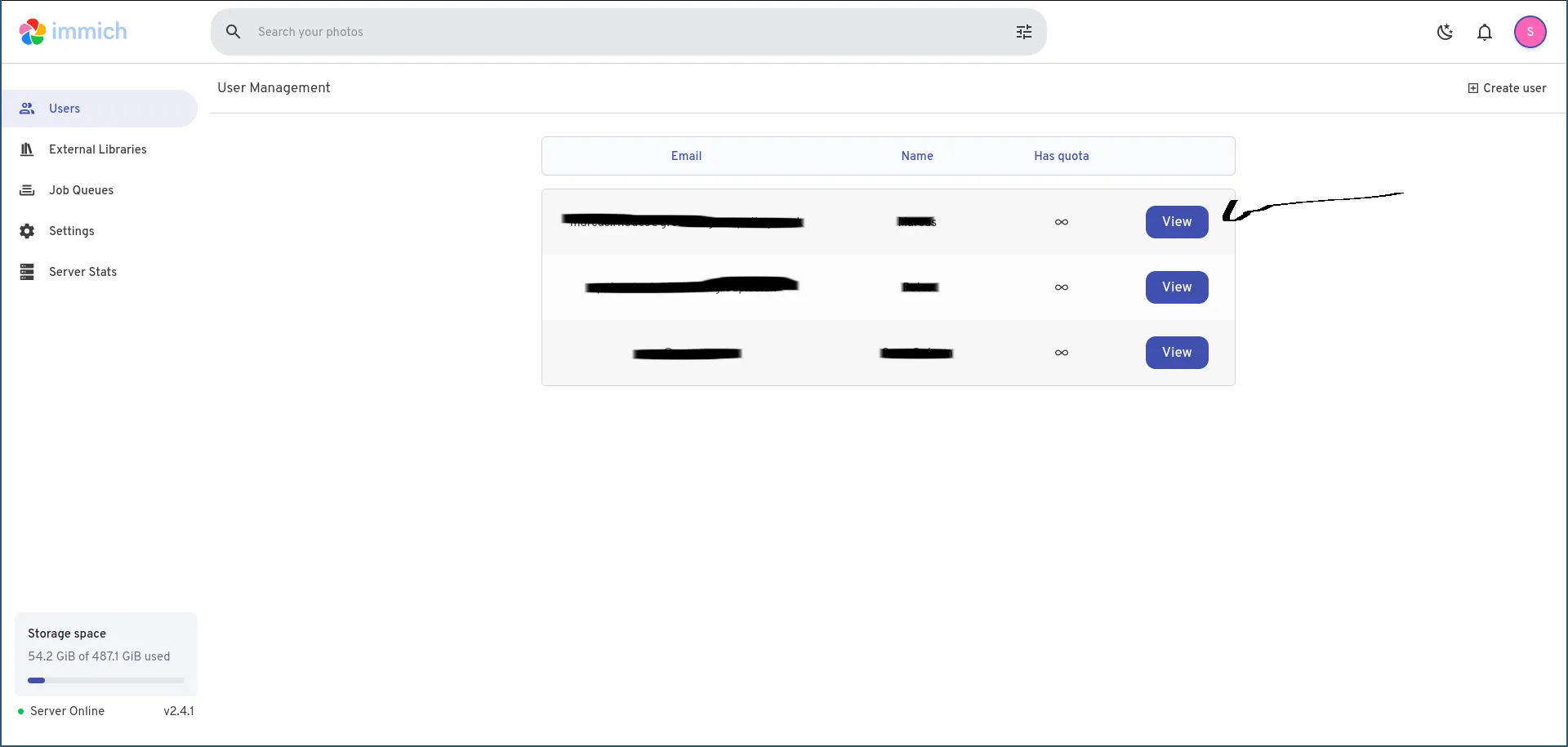Open the search filters icon
This screenshot has width=1568, height=747.
(1023, 32)
